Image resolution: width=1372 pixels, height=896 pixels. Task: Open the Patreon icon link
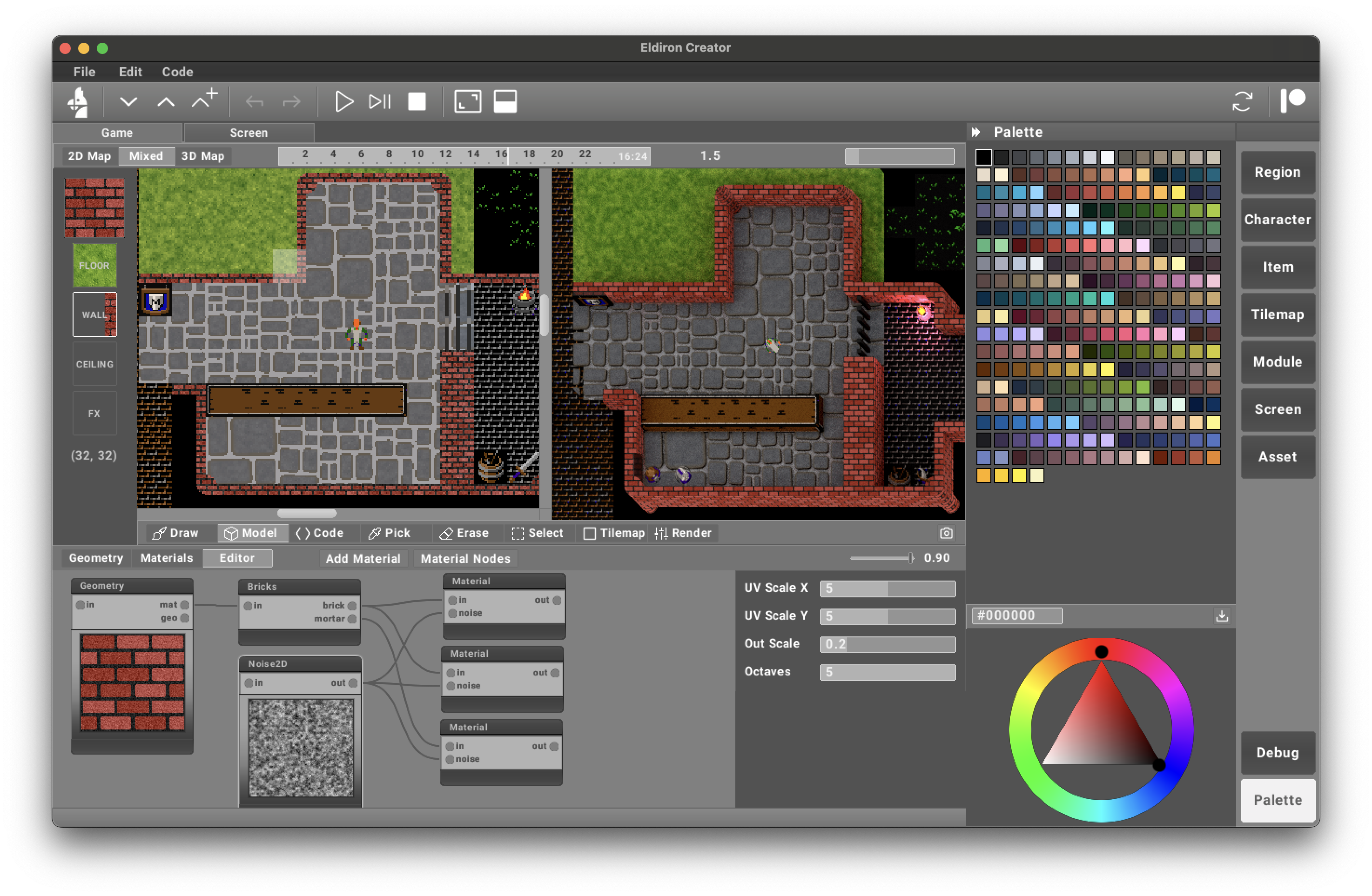(x=1292, y=101)
